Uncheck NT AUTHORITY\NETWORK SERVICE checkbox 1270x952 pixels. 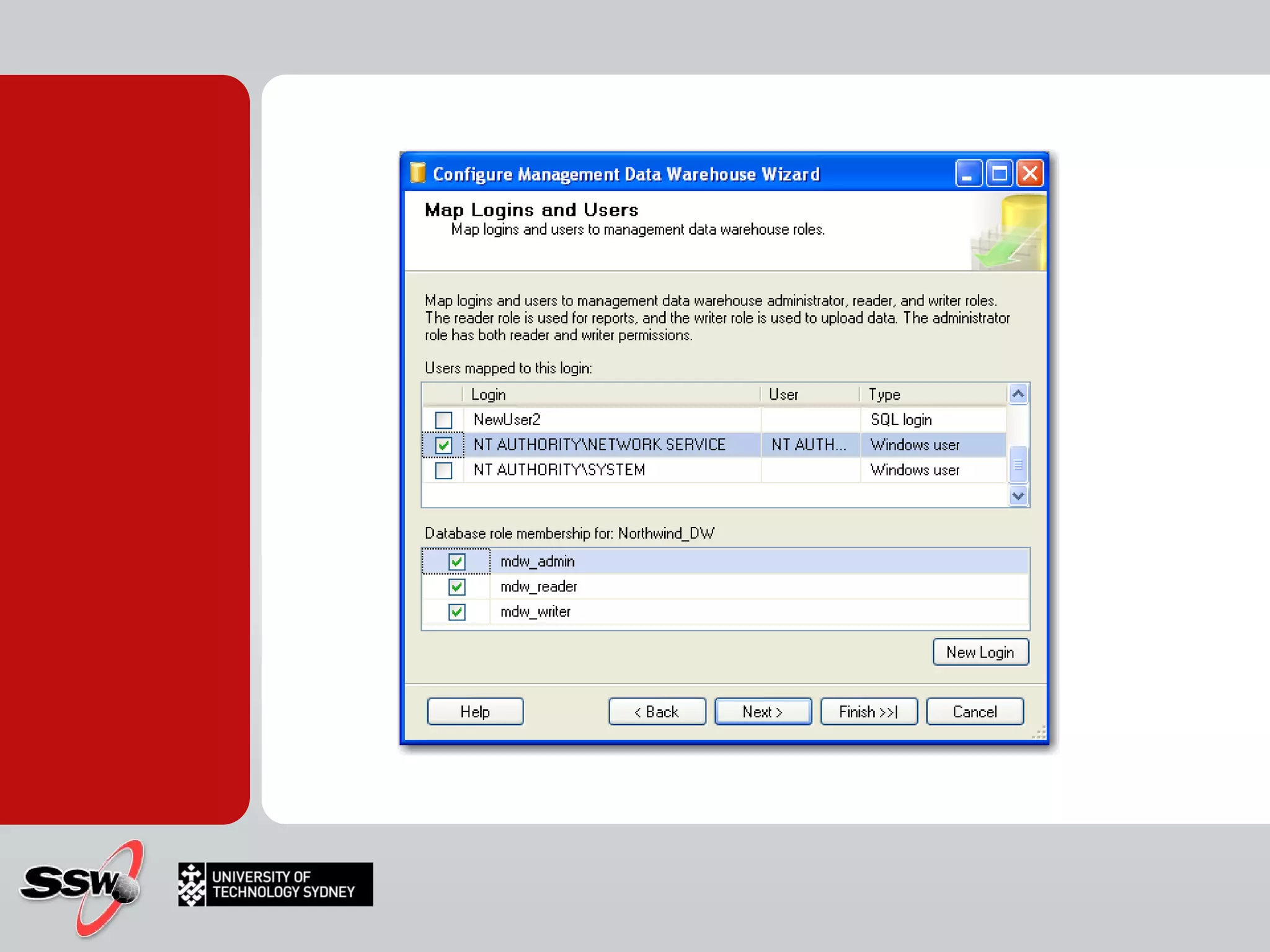point(443,445)
